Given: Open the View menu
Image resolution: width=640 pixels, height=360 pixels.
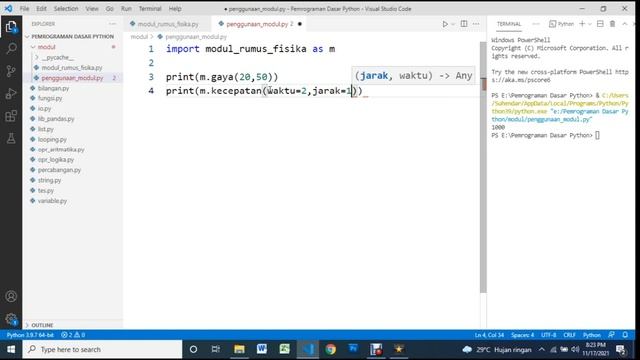Looking at the screenshot, I should tap(92, 9).
